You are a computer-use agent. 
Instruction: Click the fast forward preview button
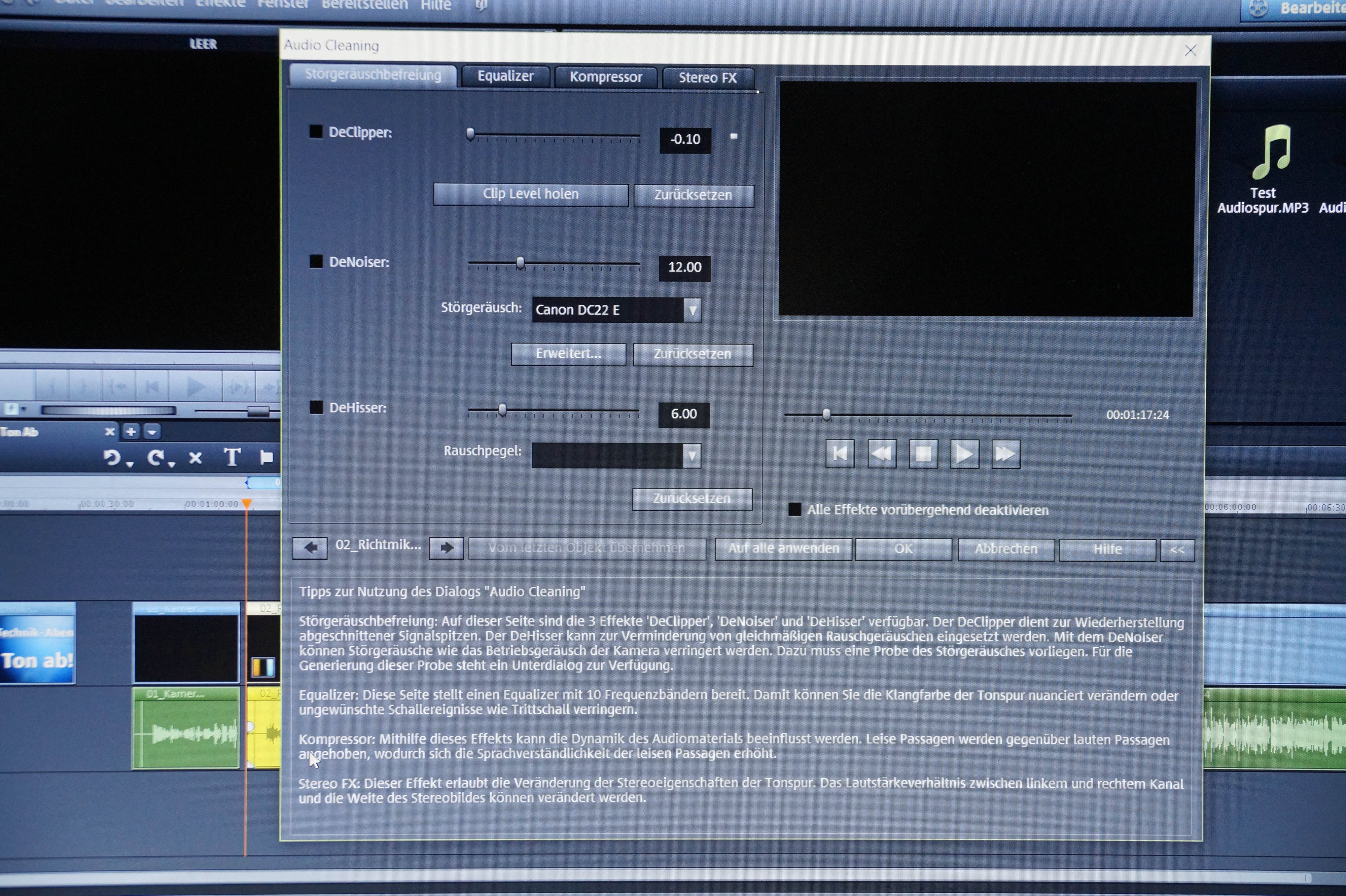(x=1005, y=454)
